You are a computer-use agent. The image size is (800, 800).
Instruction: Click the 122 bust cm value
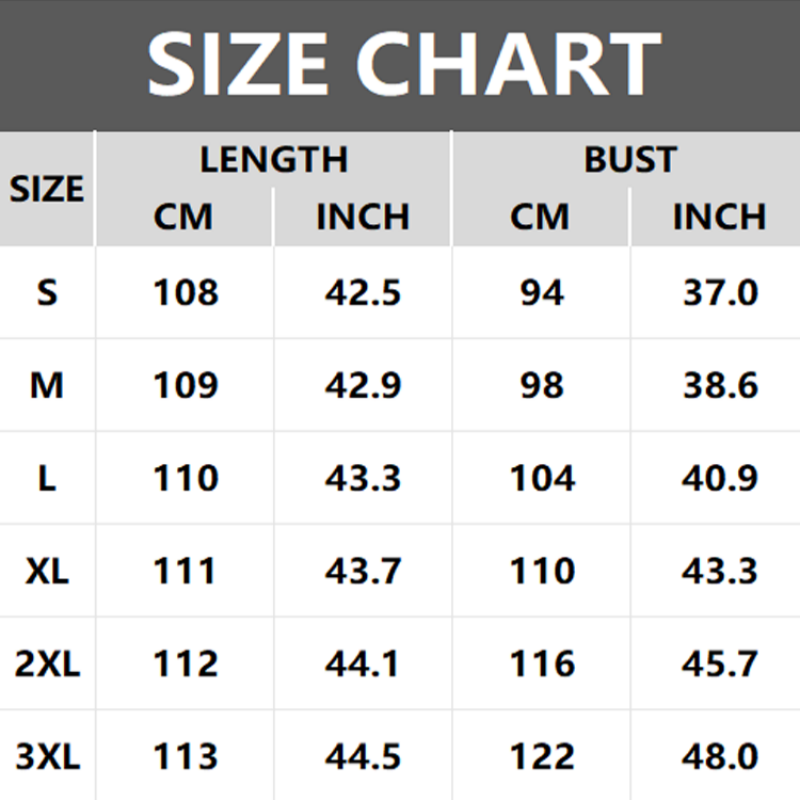coord(542,757)
